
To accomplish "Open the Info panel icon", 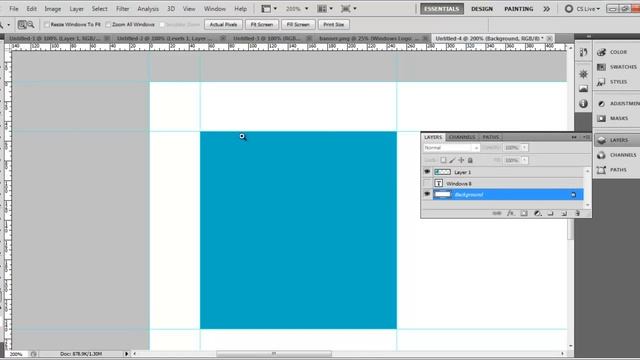I will click(583, 104).
